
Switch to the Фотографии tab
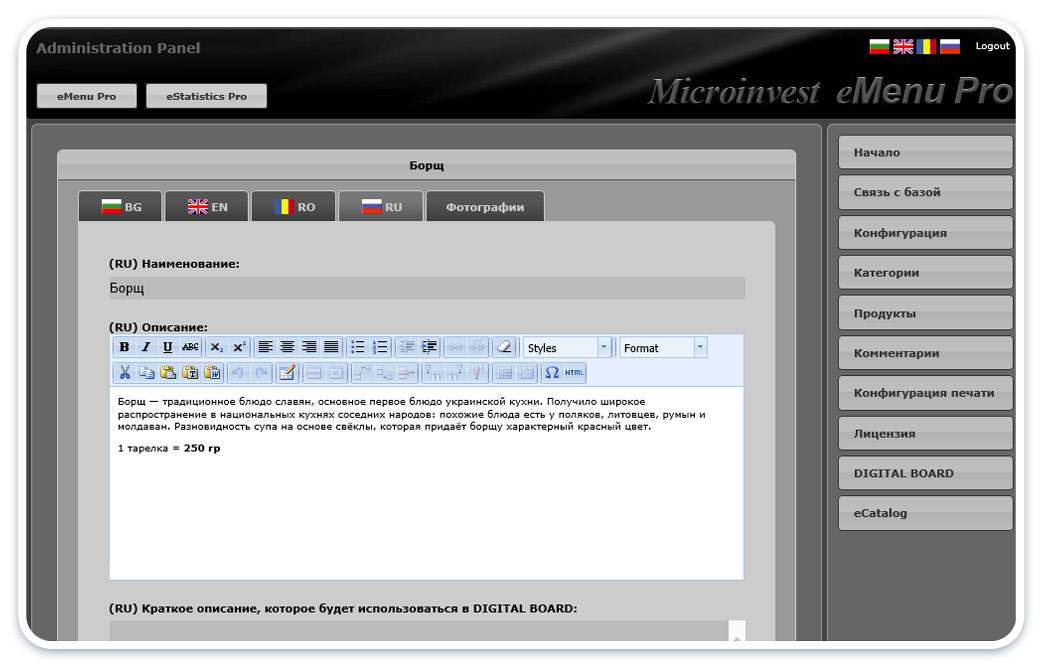tap(485, 207)
